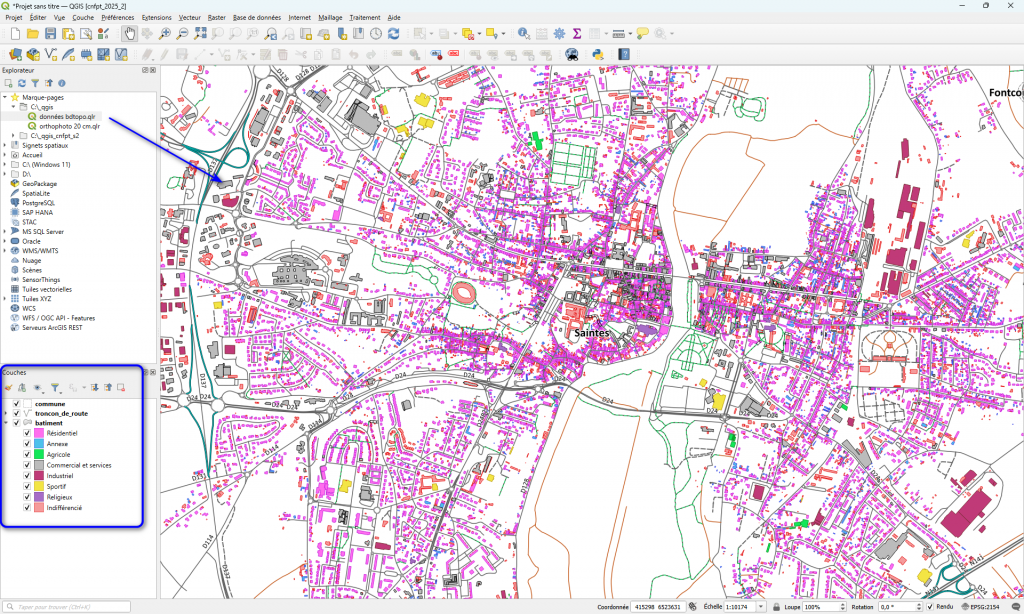Toggle the Résidentiel category checkbox

[x=28, y=434]
